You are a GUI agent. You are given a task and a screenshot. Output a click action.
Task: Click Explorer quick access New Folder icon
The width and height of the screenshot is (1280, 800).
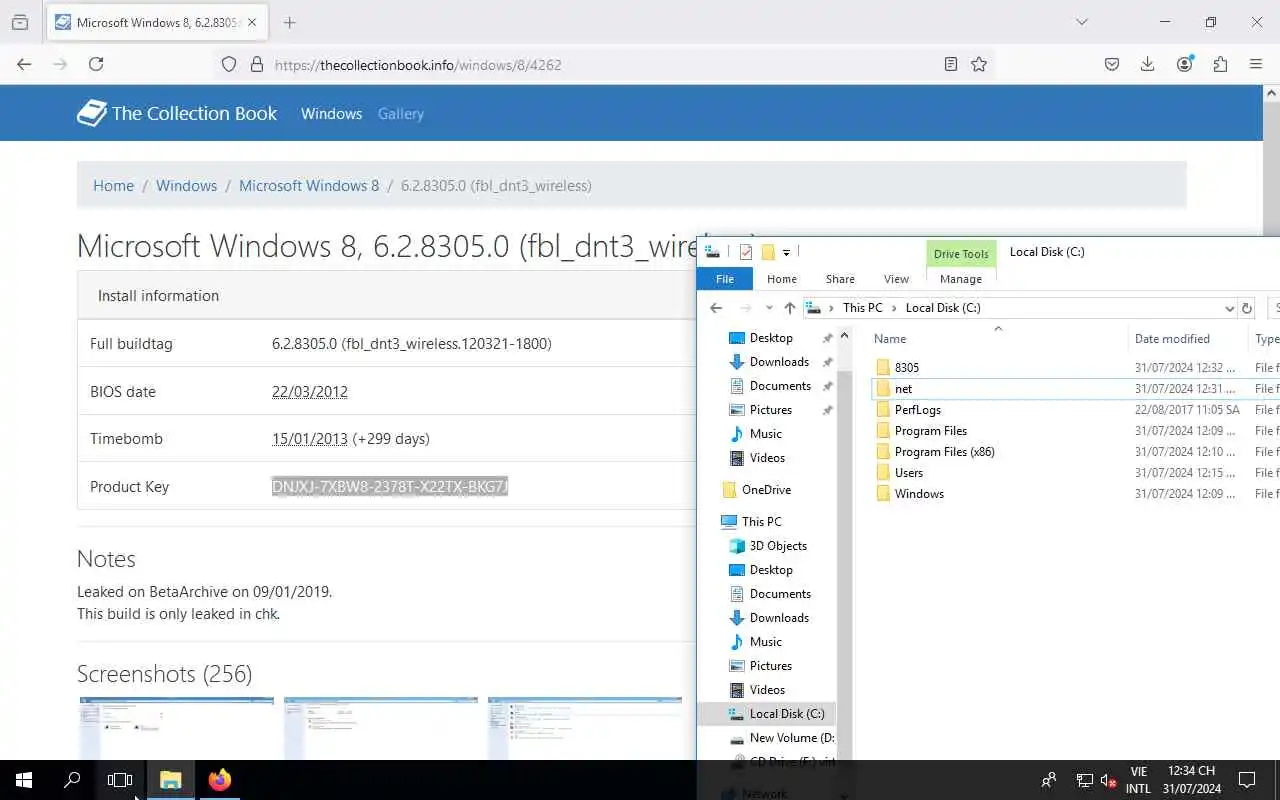[x=768, y=252]
